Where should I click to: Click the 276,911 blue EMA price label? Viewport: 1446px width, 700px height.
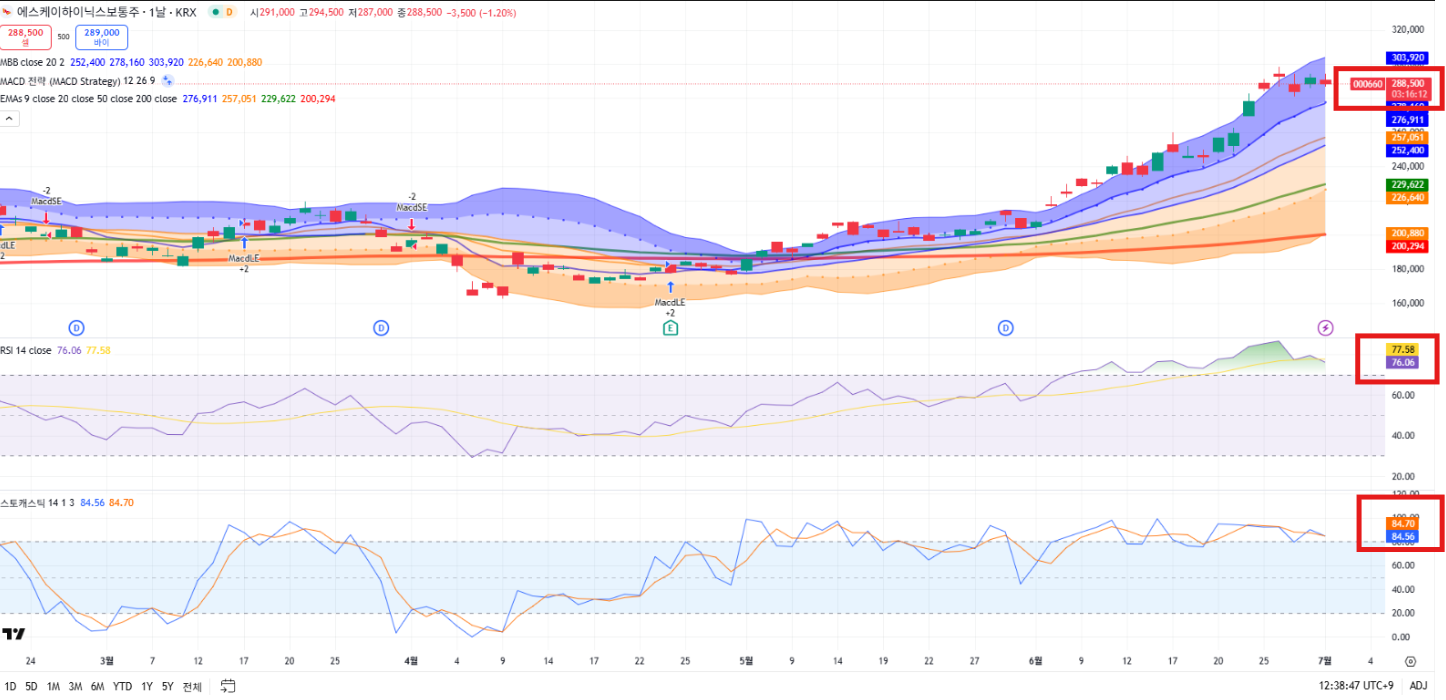pyautogui.click(x=1407, y=120)
